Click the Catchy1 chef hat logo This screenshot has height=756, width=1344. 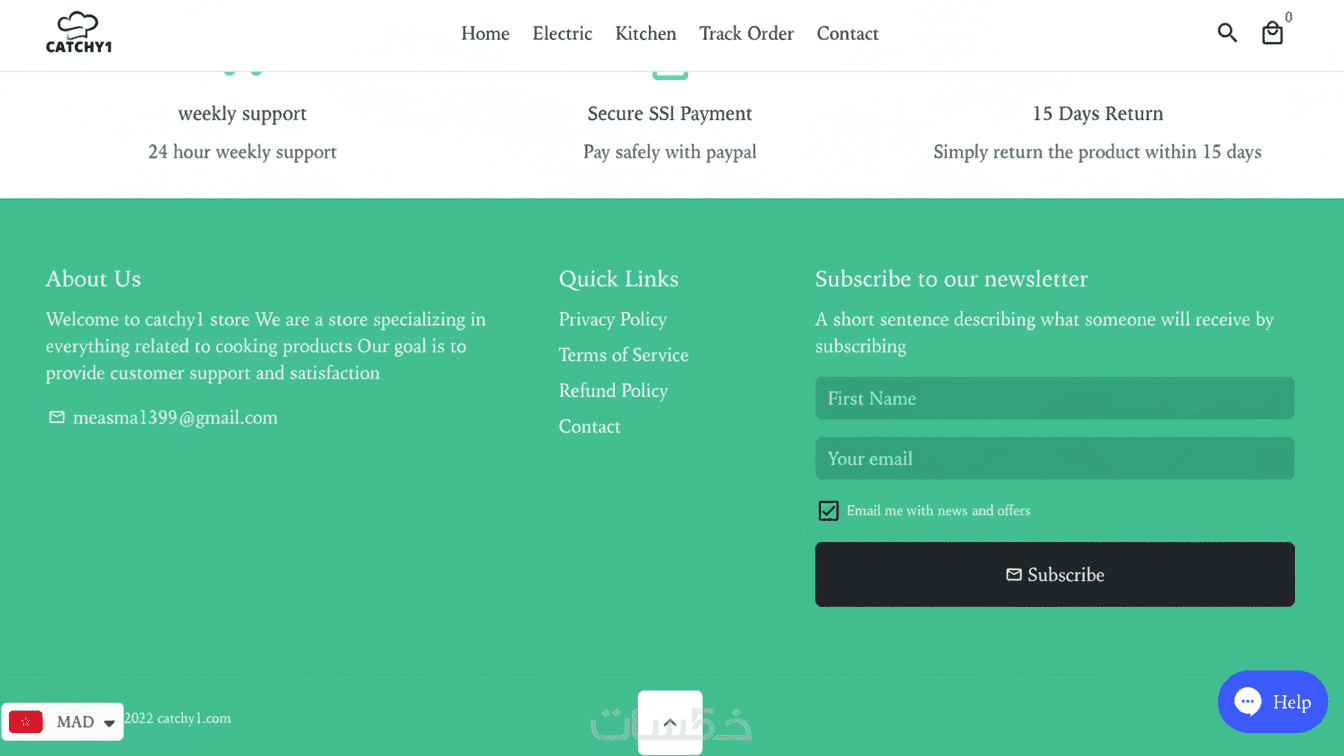pyautogui.click(x=79, y=33)
